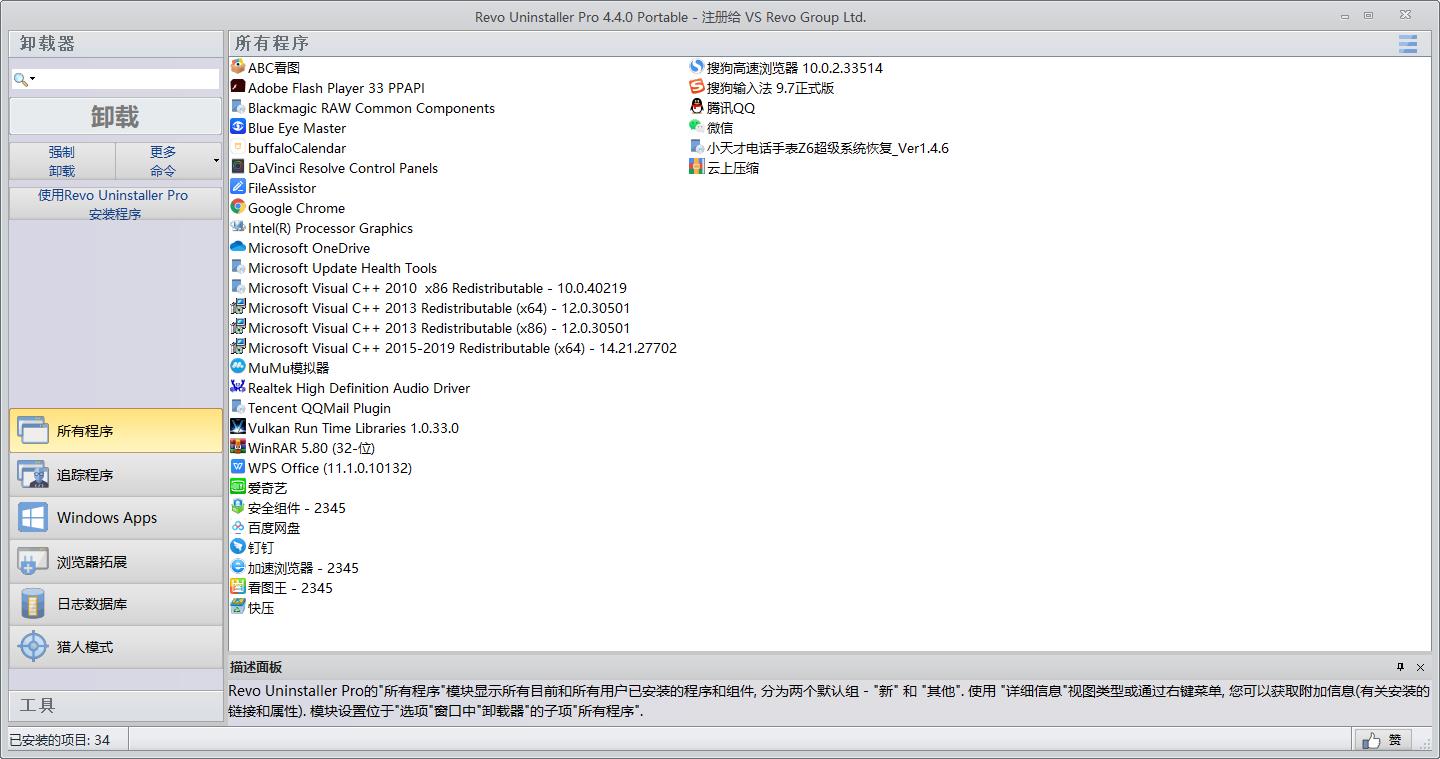Screen dimensions: 1440x759
Task: Click the ABC看图 program icon
Action: 238,67
